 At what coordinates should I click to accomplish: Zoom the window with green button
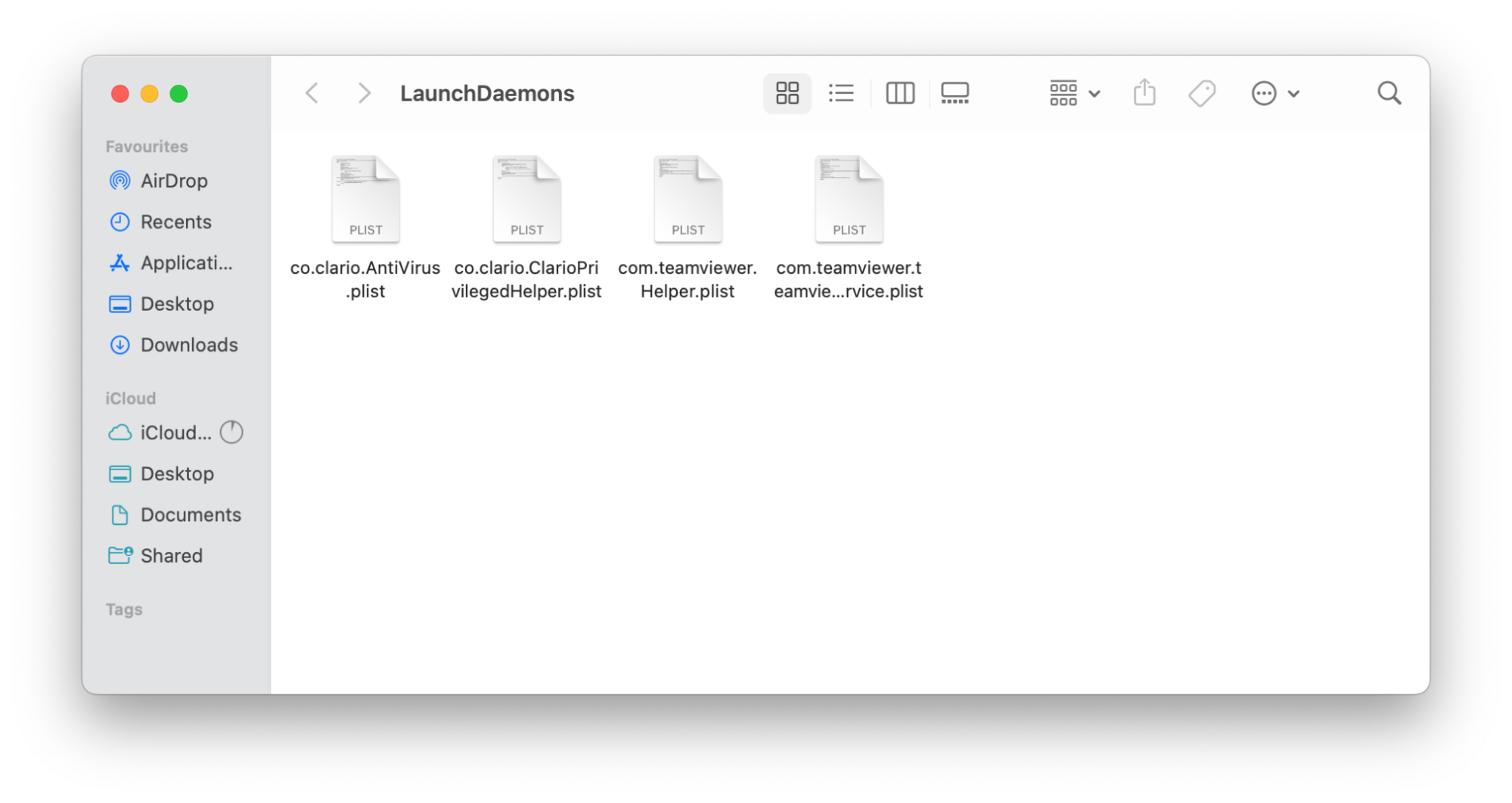click(179, 94)
